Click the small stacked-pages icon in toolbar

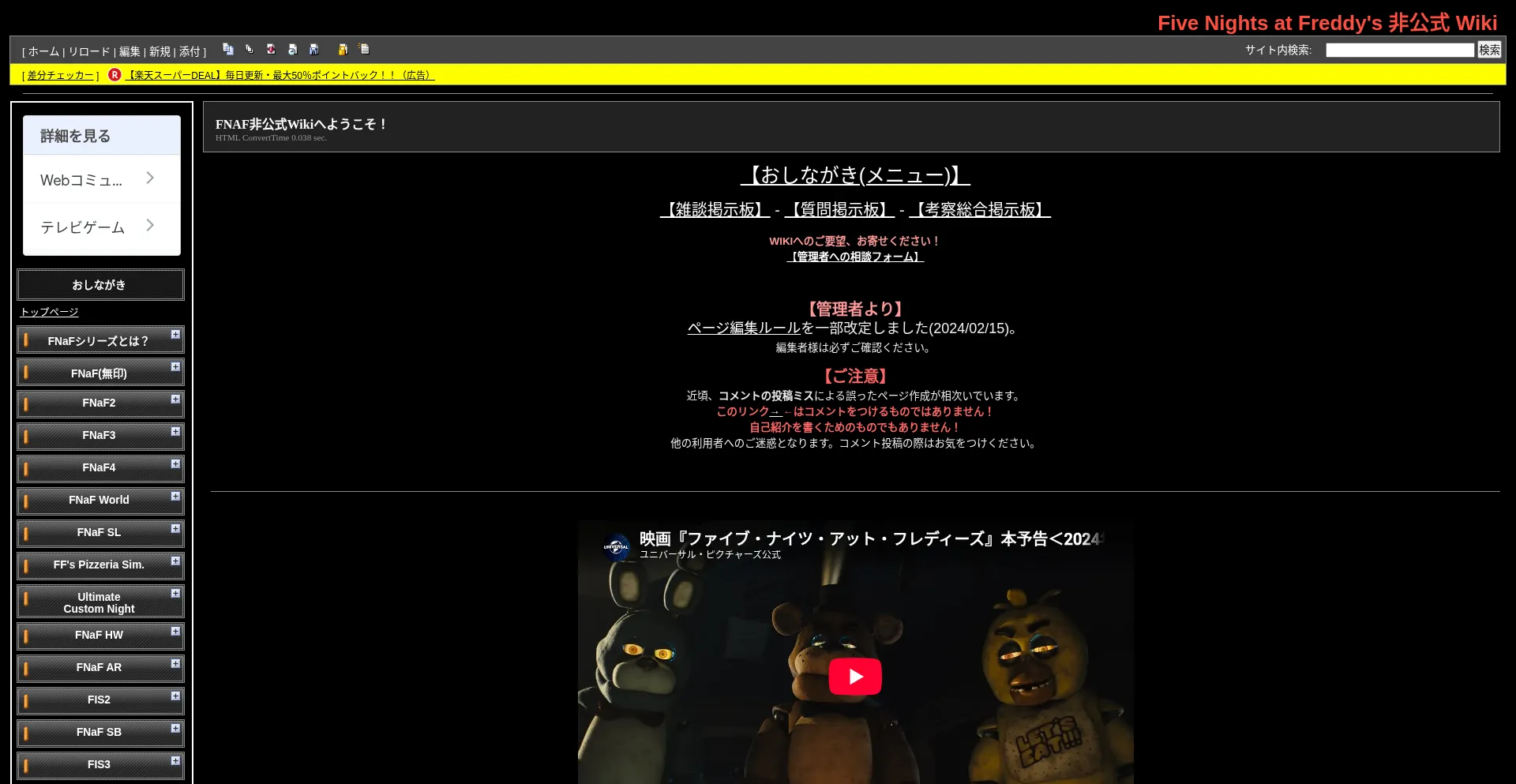(x=250, y=49)
